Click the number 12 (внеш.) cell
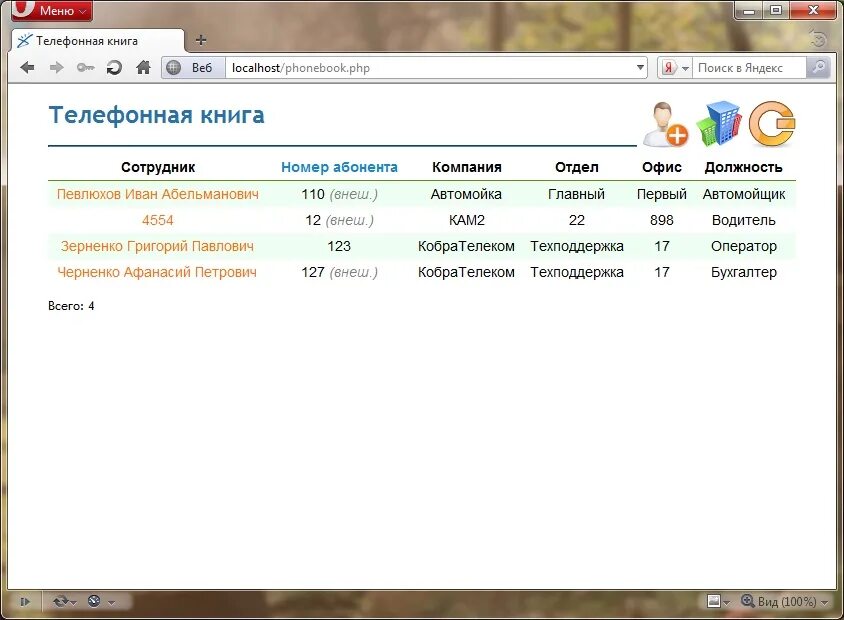The image size is (844, 620). click(x=339, y=220)
